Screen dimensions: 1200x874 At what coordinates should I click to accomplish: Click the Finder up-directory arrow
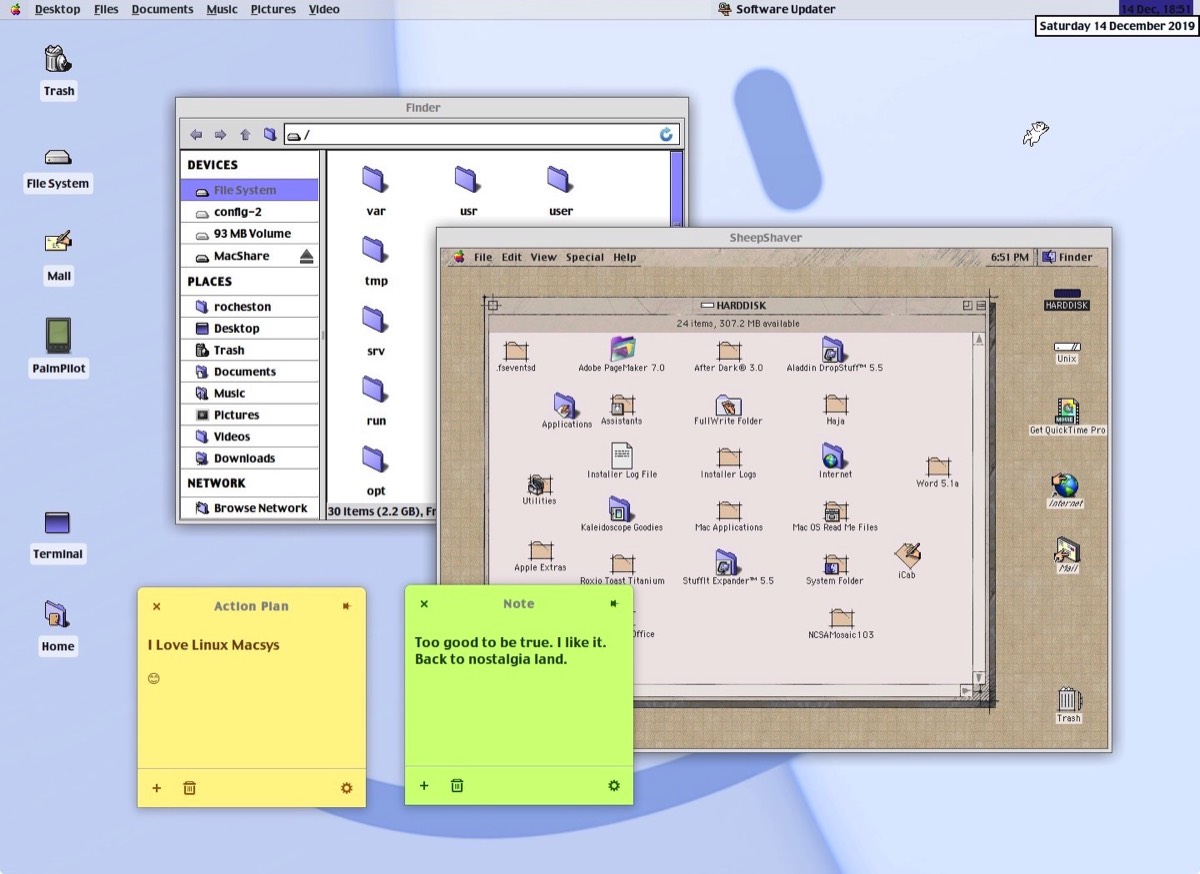pos(245,135)
